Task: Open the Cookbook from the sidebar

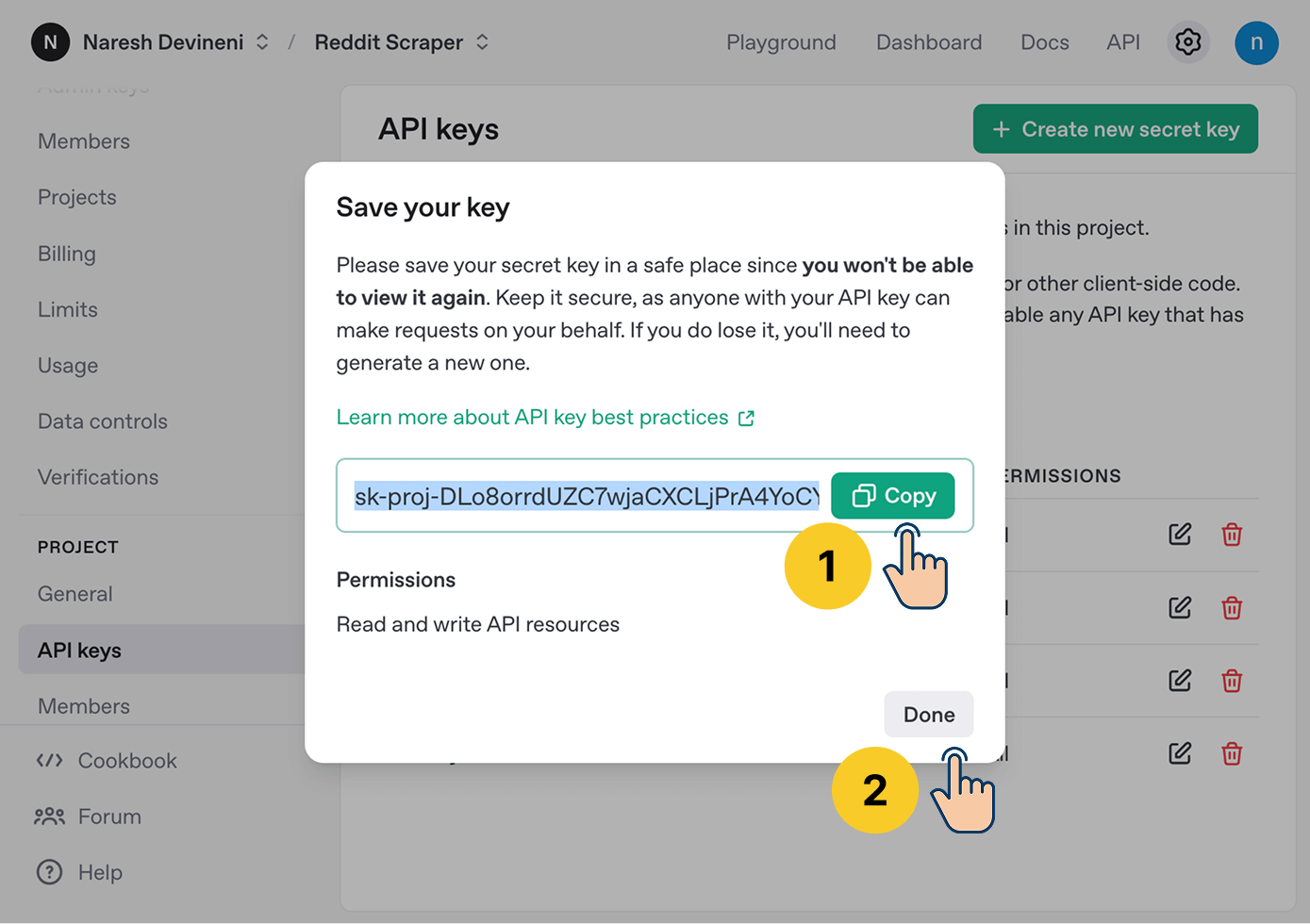Action: (x=127, y=760)
